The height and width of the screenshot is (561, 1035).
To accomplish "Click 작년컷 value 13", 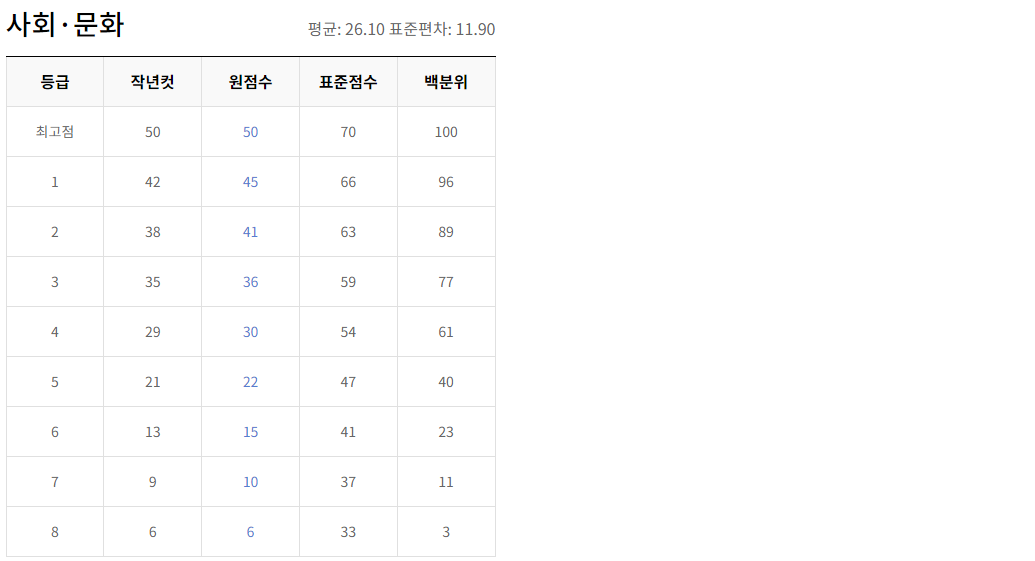I will click(152, 432).
